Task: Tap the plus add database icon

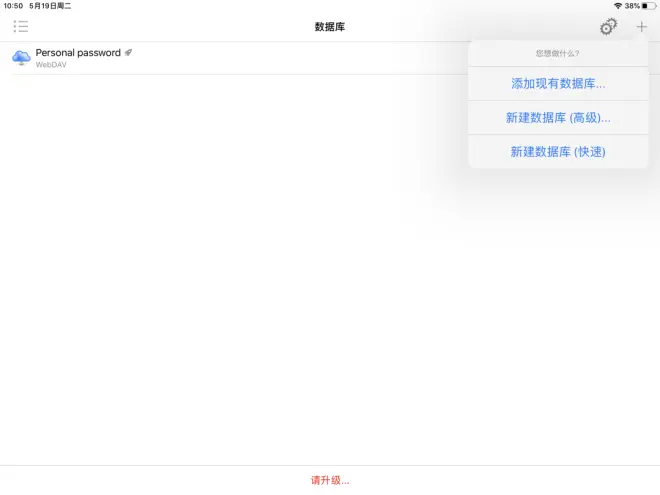Action: tap(641, 27)
